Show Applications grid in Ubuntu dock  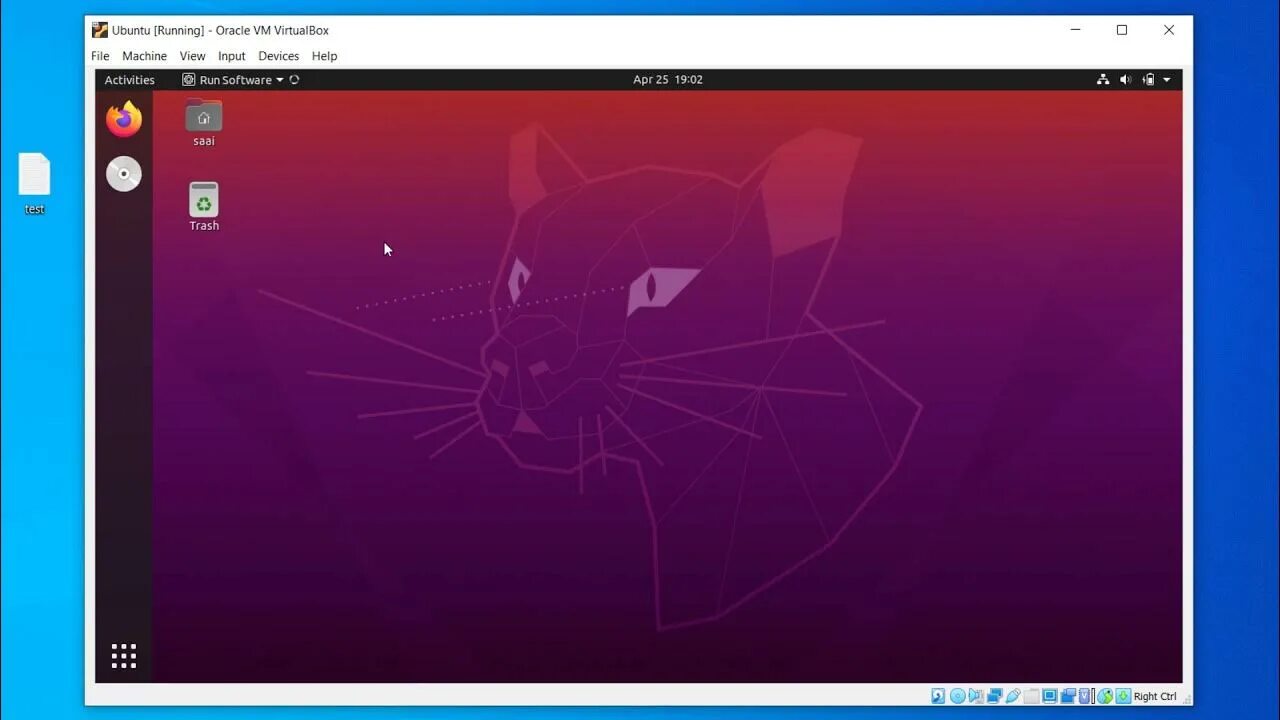(124, 656)
